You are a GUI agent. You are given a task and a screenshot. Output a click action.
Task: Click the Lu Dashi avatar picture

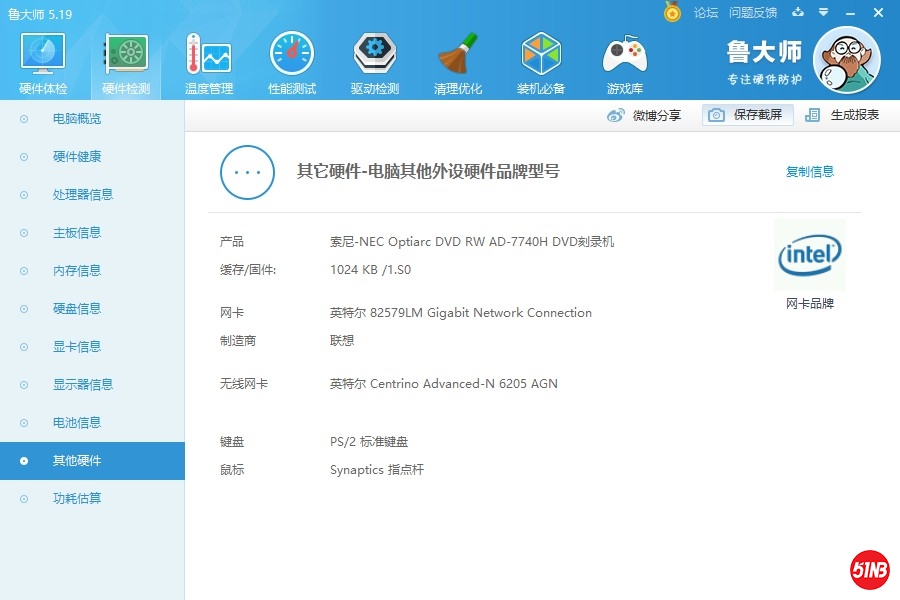pos(847,60)
